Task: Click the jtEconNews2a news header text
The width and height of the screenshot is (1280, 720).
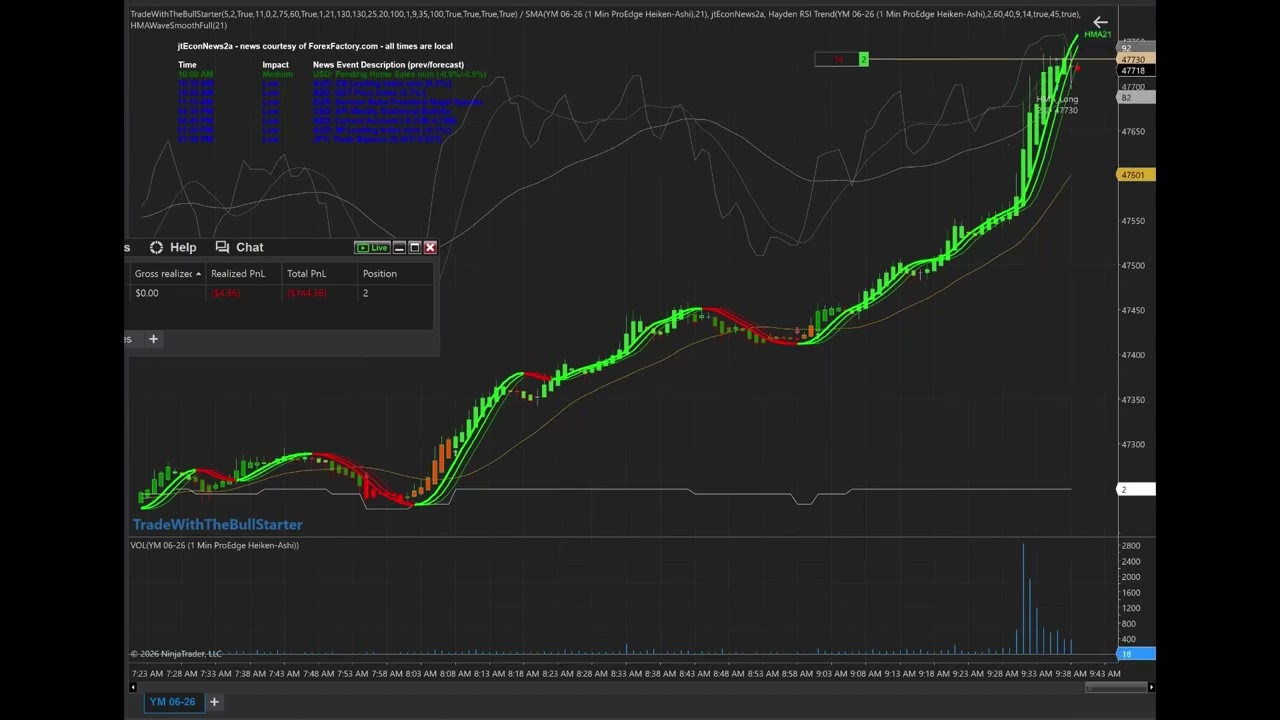Action: [x=315, y=46]
